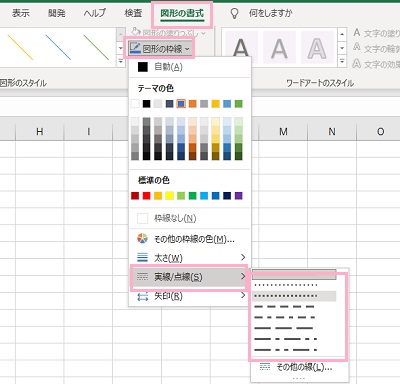Choose the long dash-dot line style
The width and height of the screenshot is (400, 384).
click(294, 339)
